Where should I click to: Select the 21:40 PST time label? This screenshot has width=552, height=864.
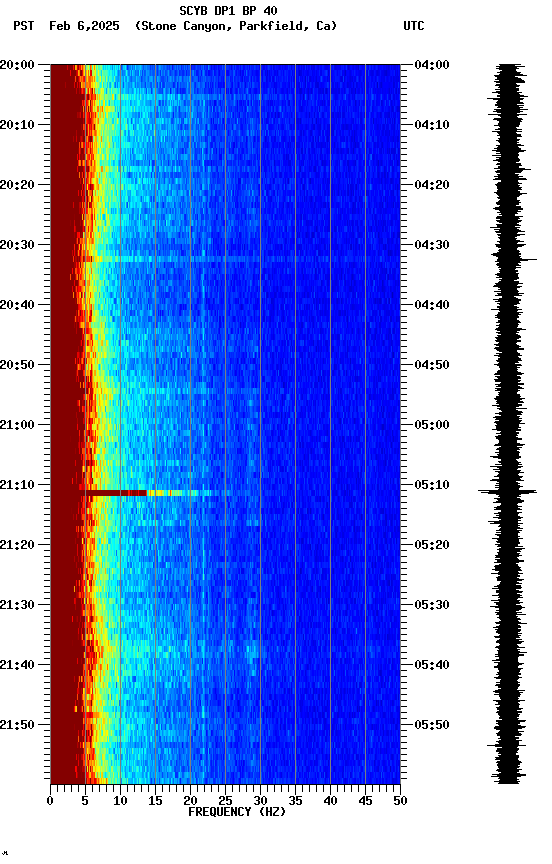click(17, 665)
